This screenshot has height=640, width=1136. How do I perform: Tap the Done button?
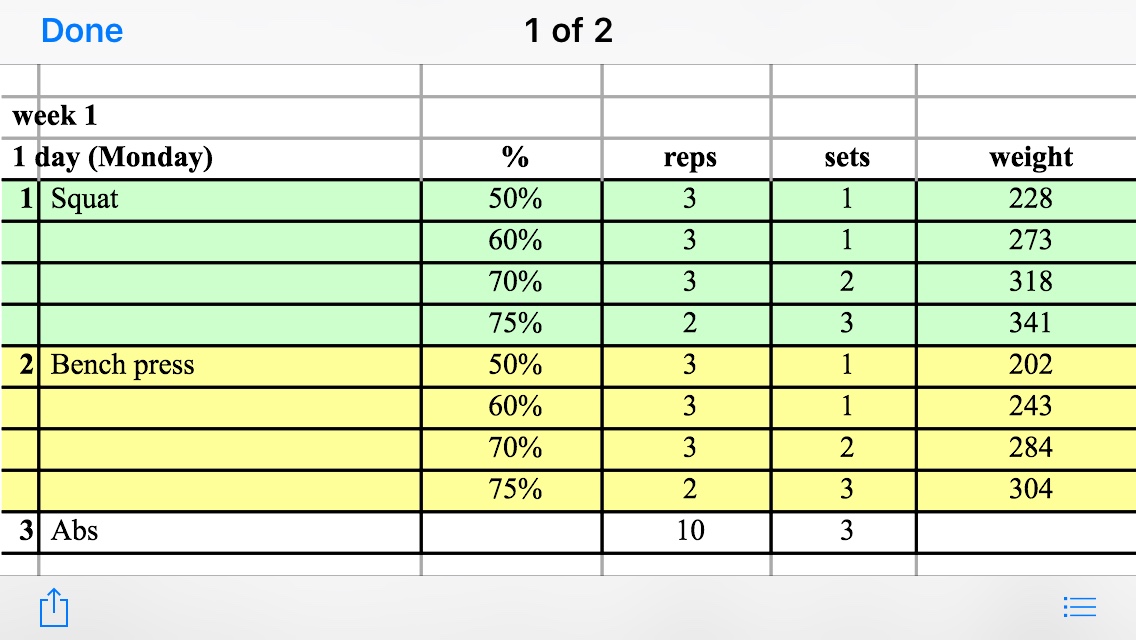[82, 31]
